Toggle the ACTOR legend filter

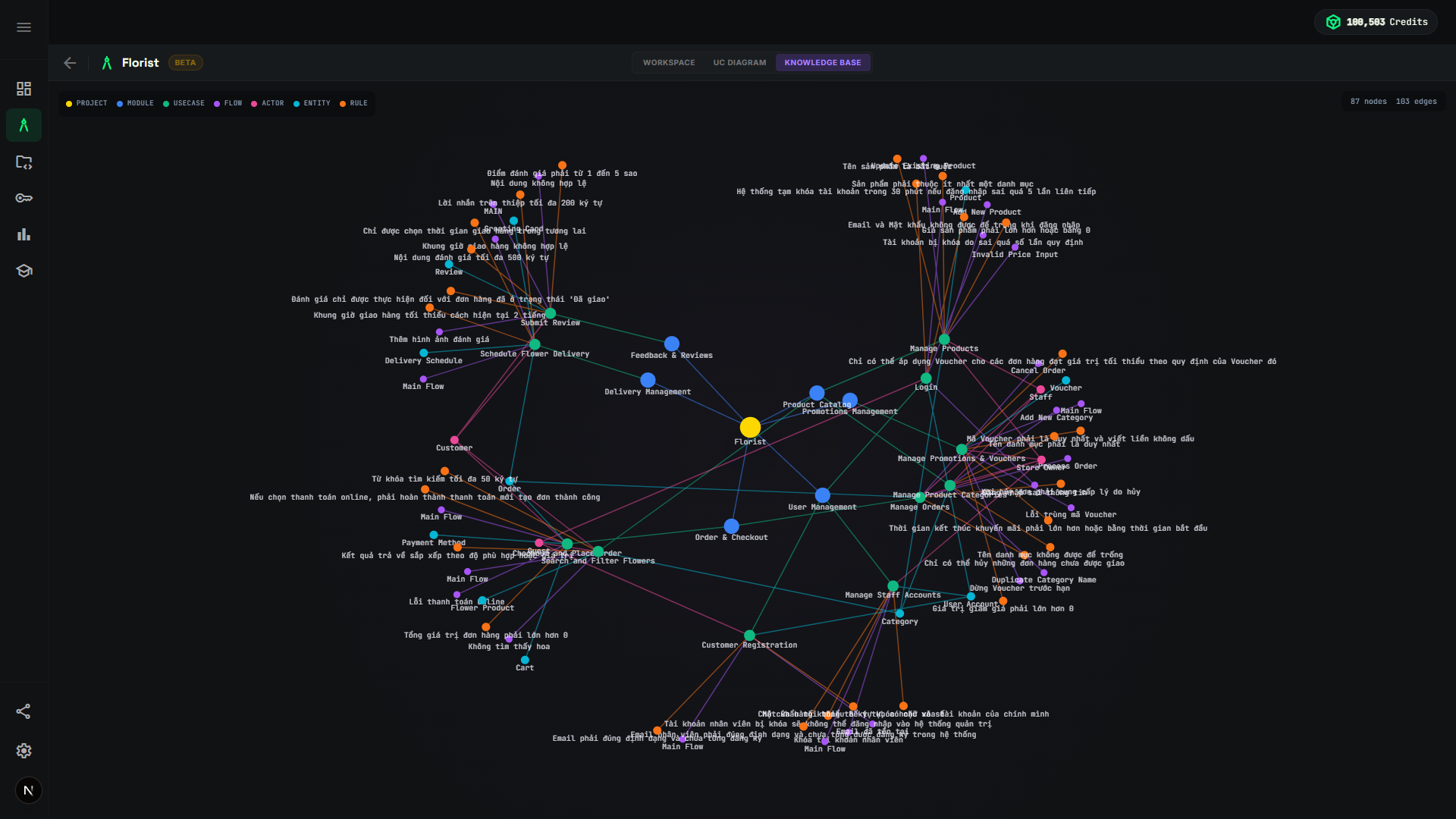point(268,103)
